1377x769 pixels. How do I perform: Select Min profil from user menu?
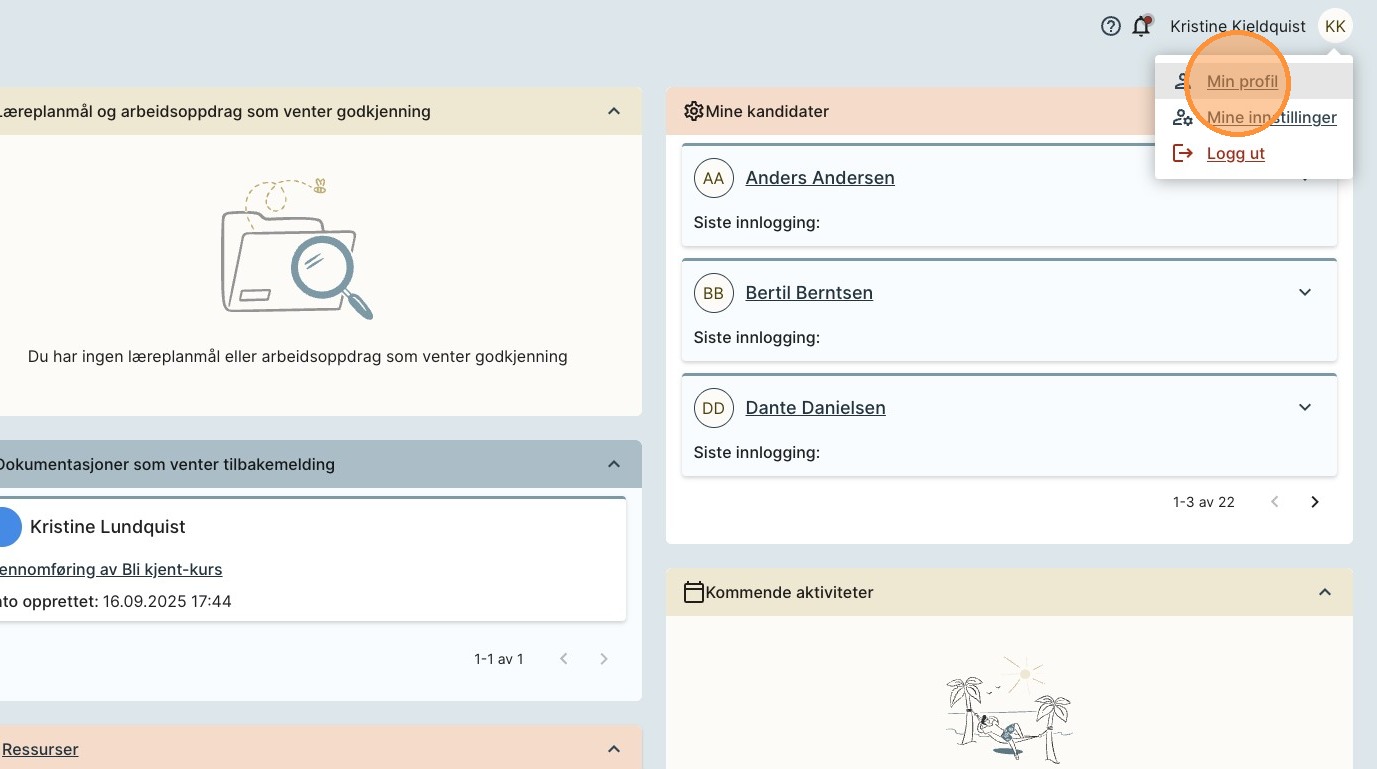pyautogui.click(x=1242, y=82)
